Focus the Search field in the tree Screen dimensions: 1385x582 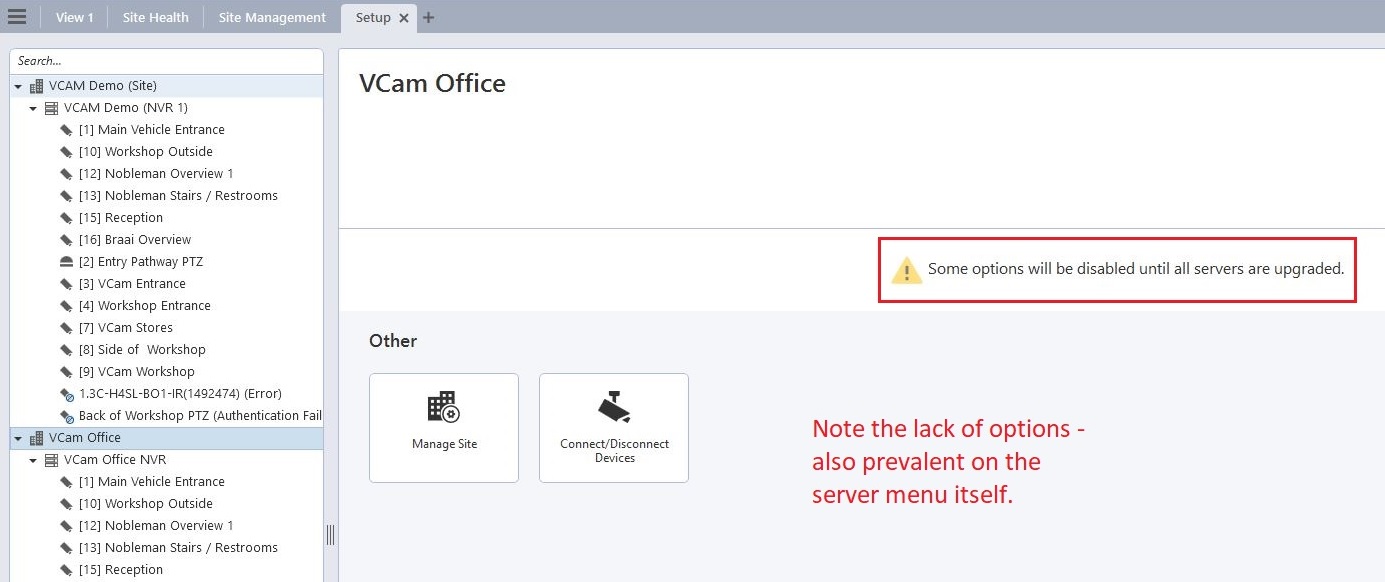tap(166, 61)
